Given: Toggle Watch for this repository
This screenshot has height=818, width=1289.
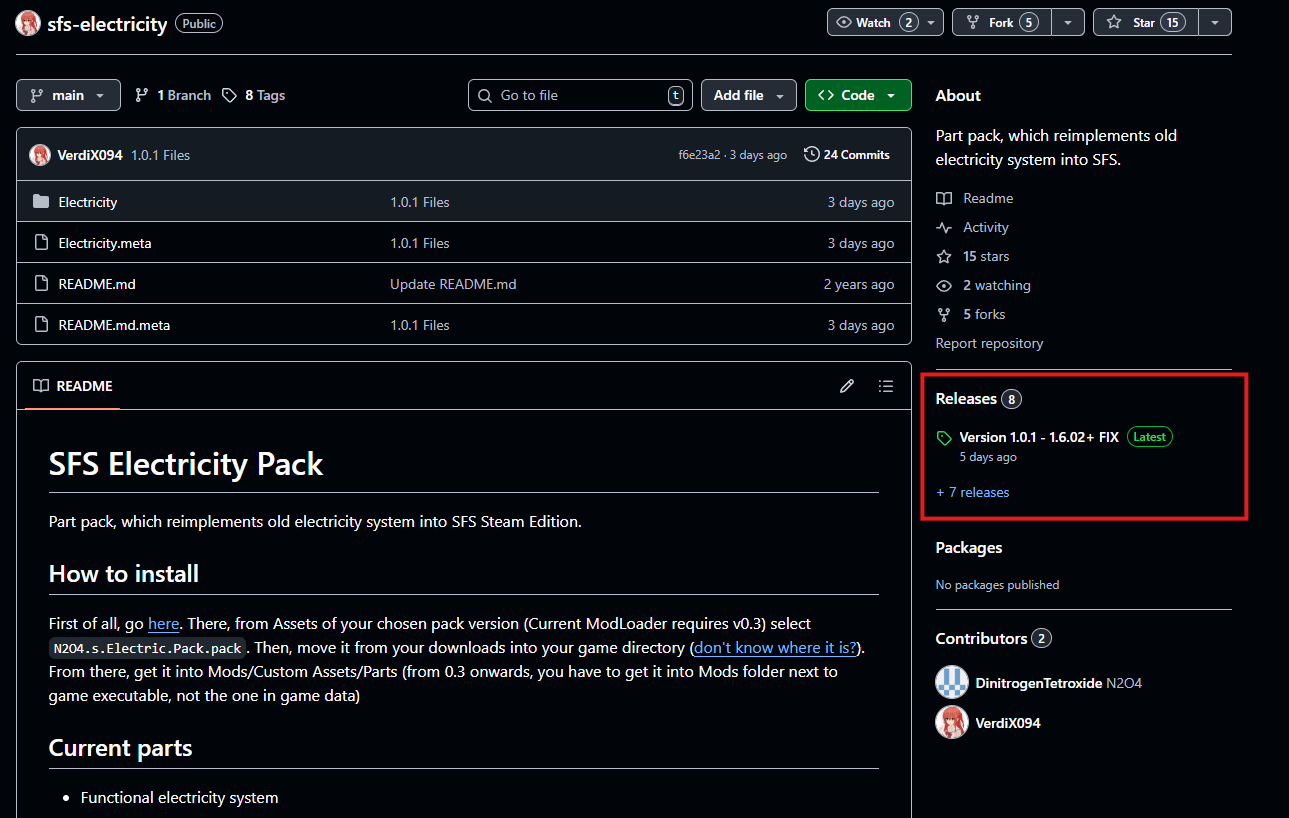Looking at the screenshot, I should point(875,22).
